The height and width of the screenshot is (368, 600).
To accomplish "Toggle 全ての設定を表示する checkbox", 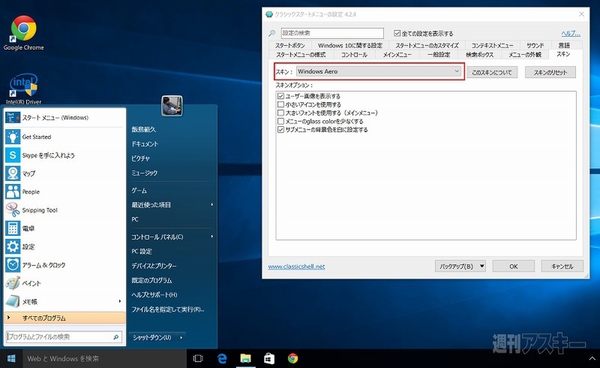I will point(397,33).
